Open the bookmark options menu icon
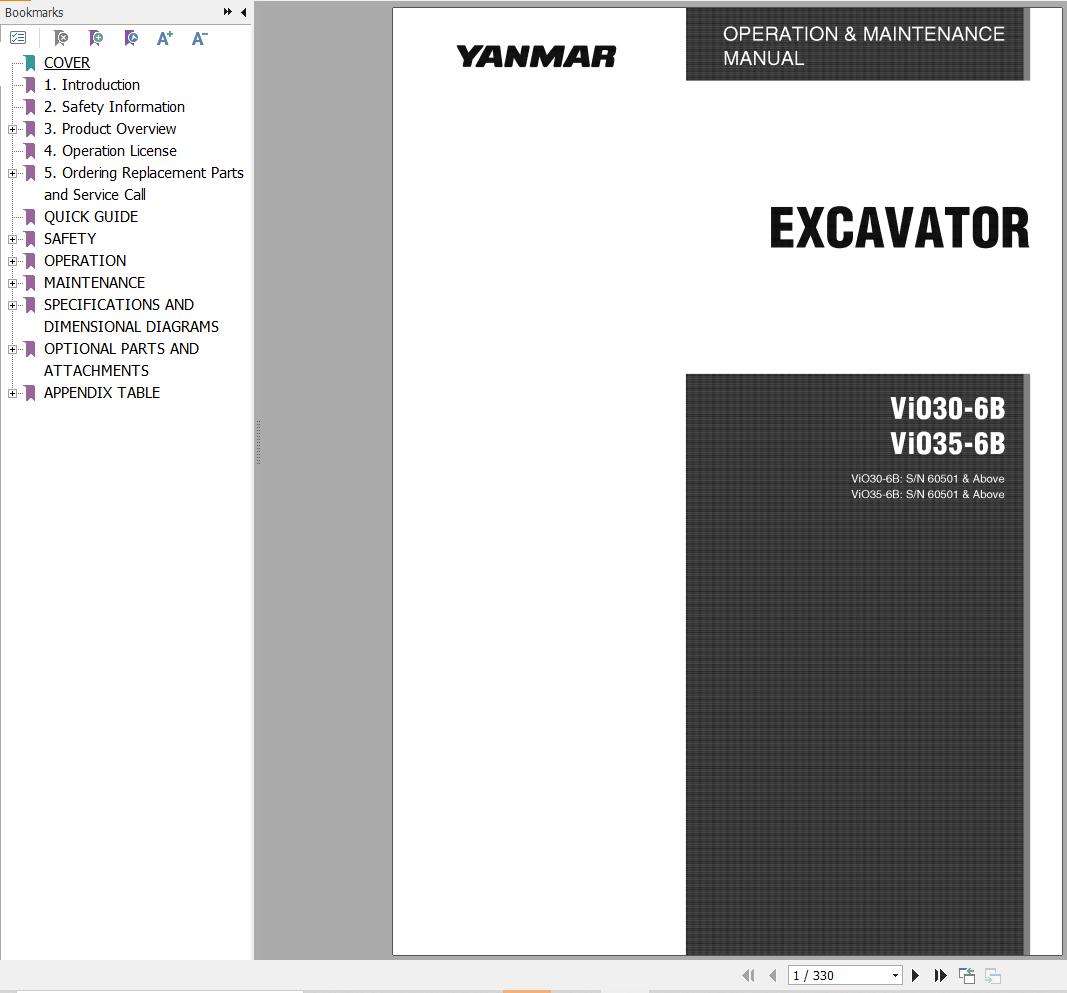The height and width of the screenshot is (993, 1067). 18,38
